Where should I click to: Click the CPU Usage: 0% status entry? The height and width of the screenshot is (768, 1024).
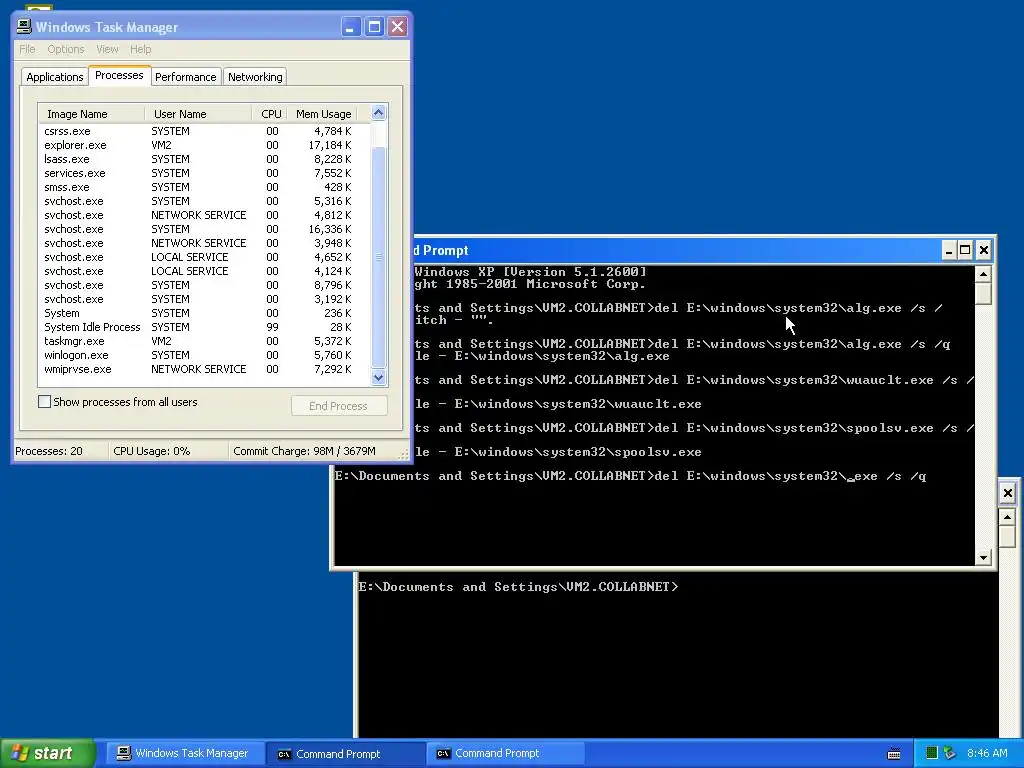(168, 451)
